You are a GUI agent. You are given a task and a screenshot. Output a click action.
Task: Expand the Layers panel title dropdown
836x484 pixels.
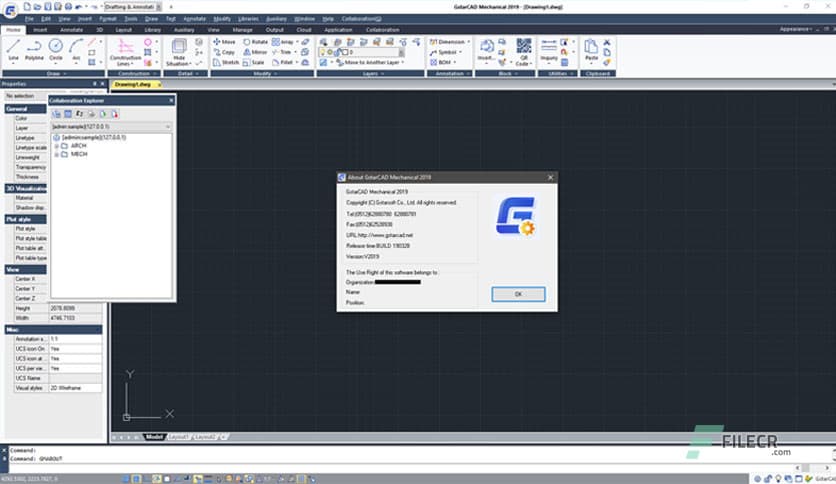point(382,74)
